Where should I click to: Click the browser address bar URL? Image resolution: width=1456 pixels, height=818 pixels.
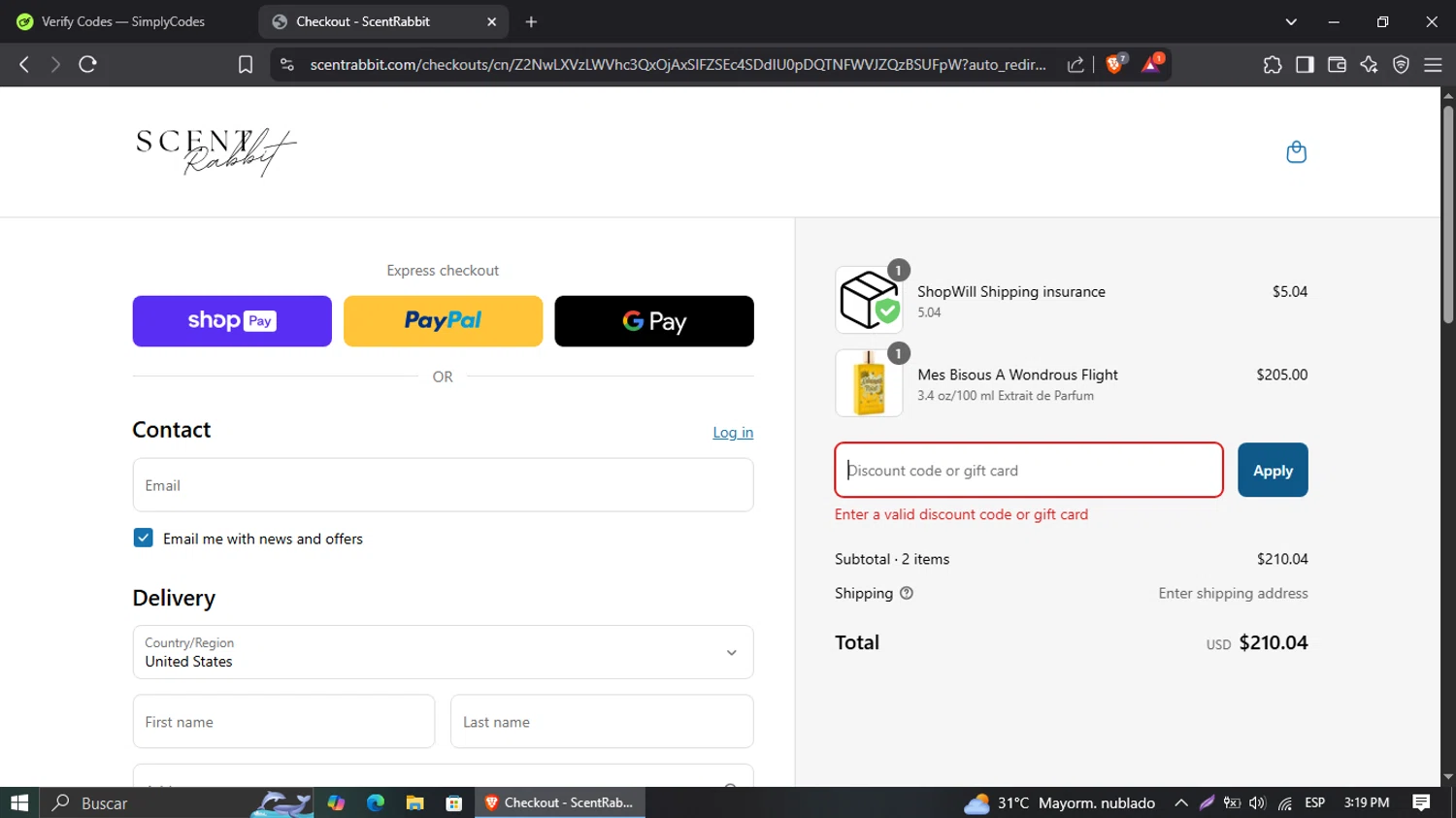[x=678, y=64]
